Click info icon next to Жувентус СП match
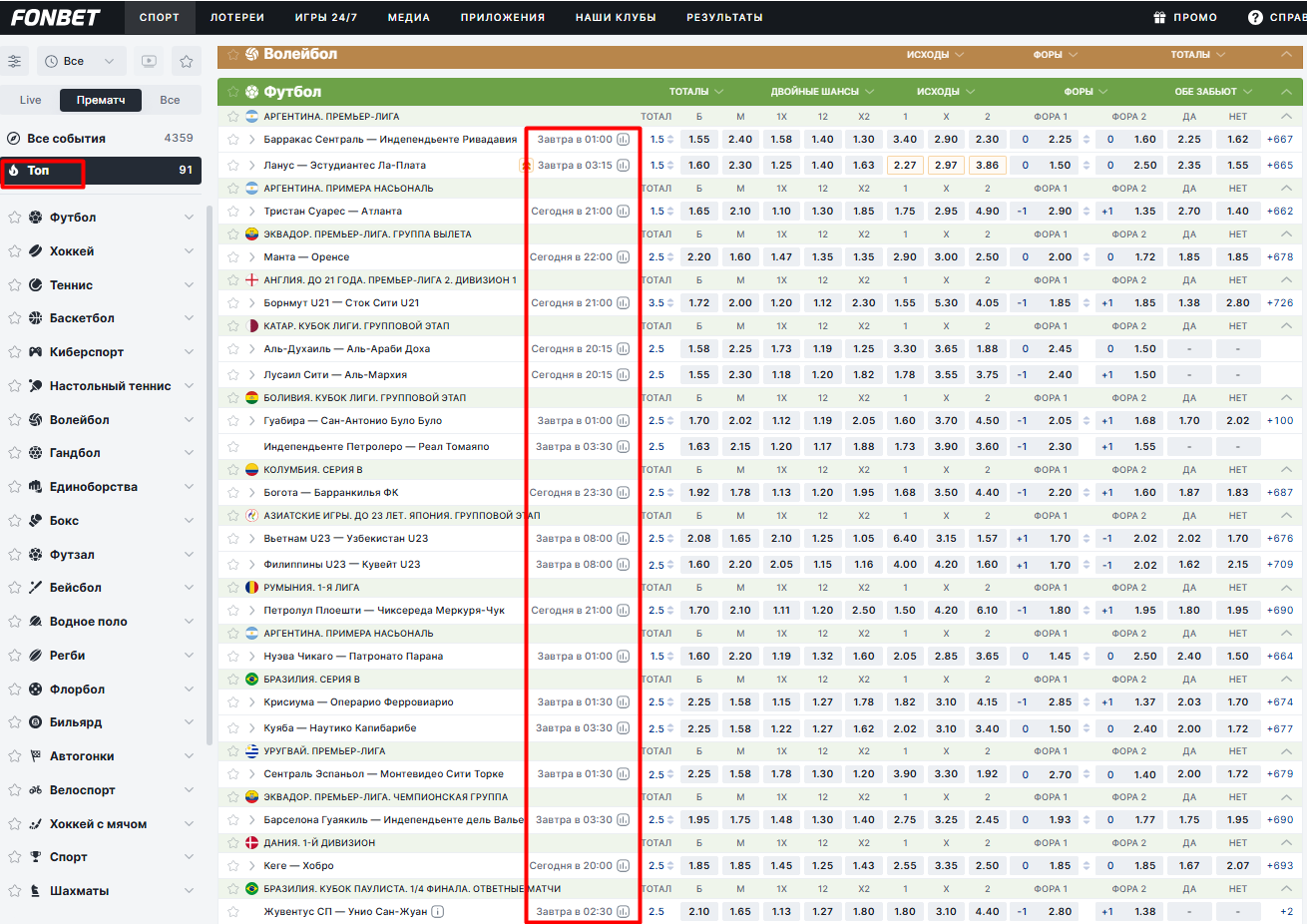The image size is (1307, 924). pyautogui.click(x=438, y=911)
